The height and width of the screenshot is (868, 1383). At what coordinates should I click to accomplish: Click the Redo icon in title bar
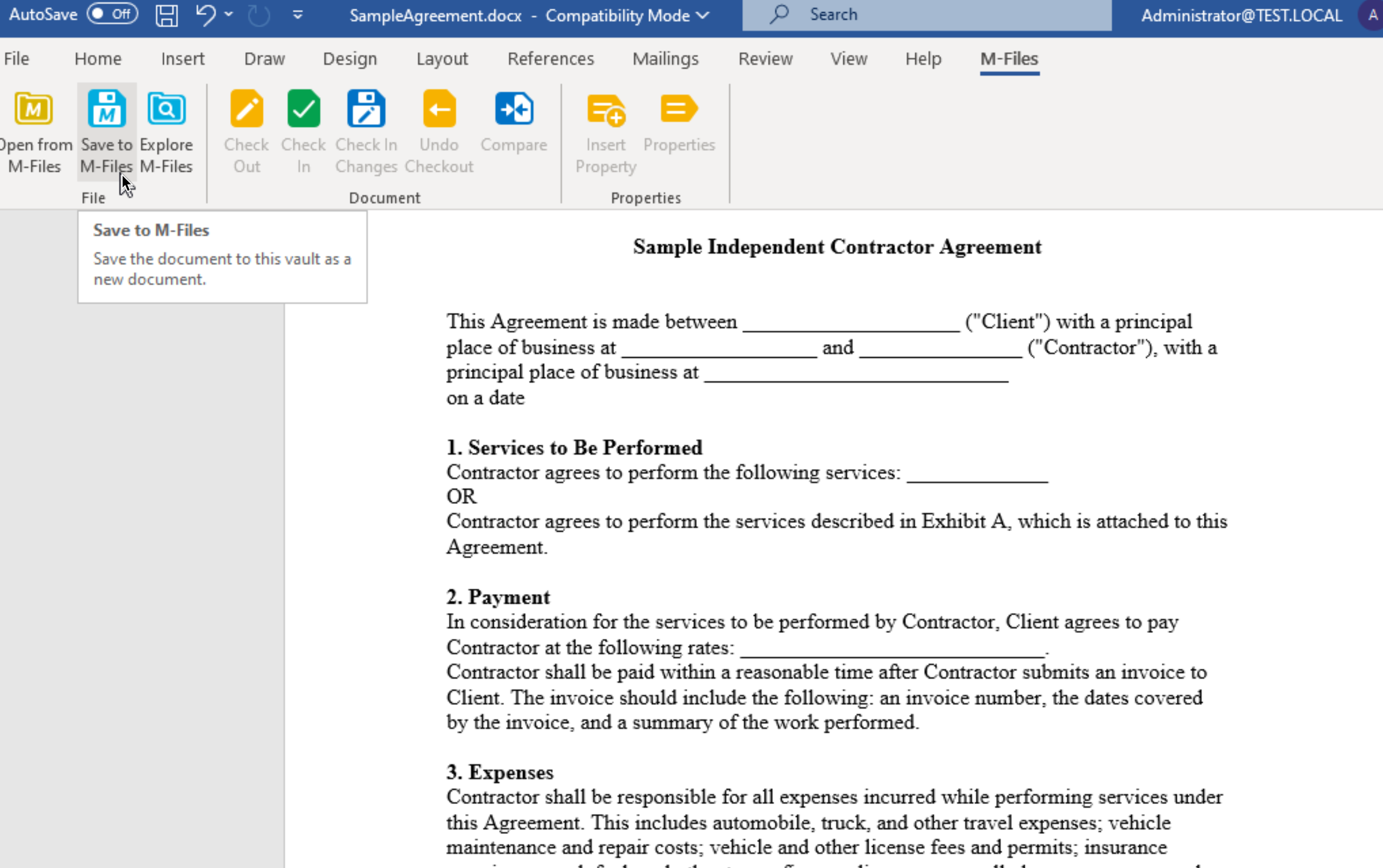pyautogui.click(x=259, y=15)
